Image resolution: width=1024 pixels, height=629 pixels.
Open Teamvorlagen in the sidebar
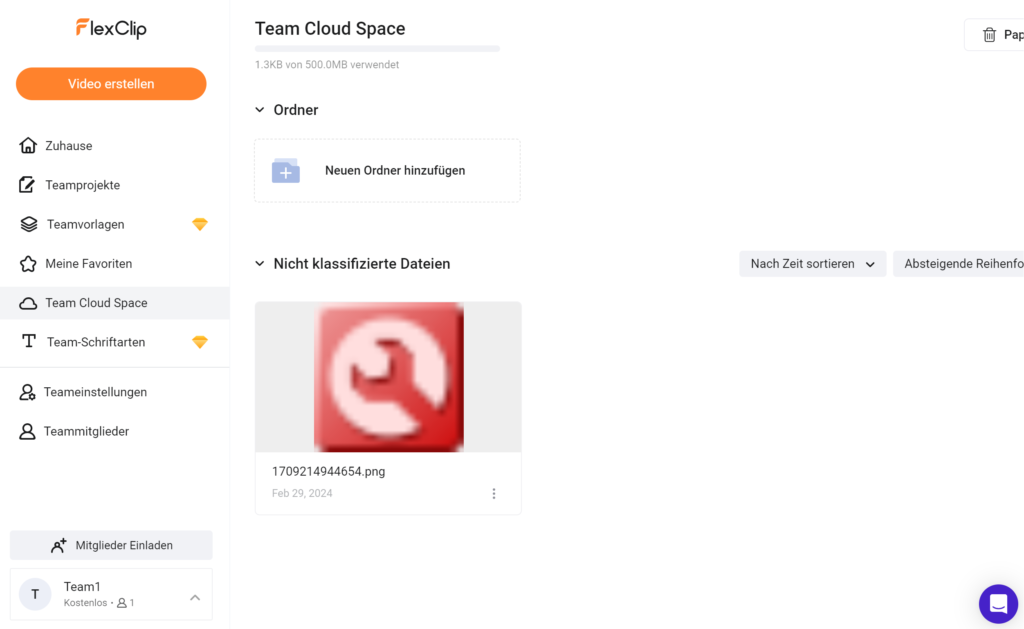[115, 224]
